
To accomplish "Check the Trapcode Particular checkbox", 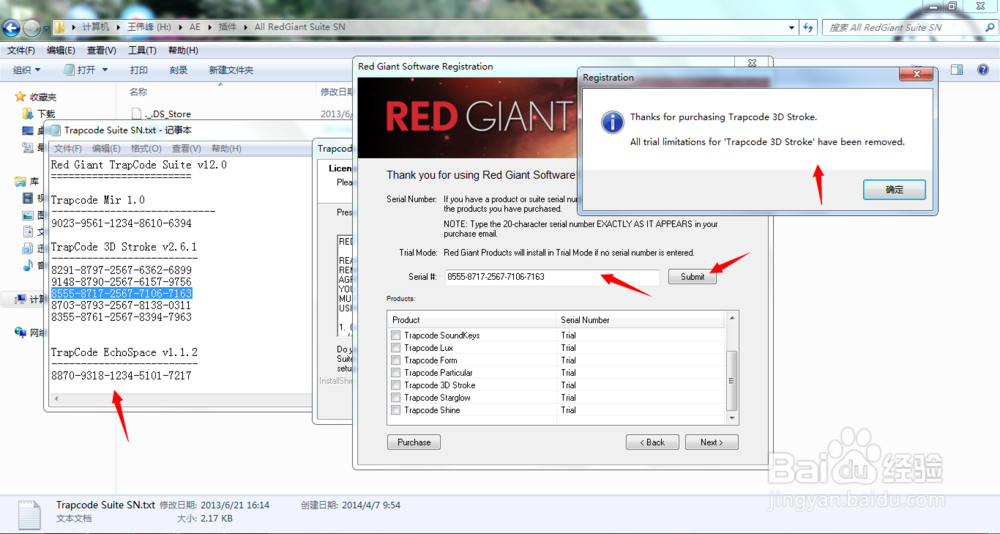I will pyautogui.click(x=396, y=373).
